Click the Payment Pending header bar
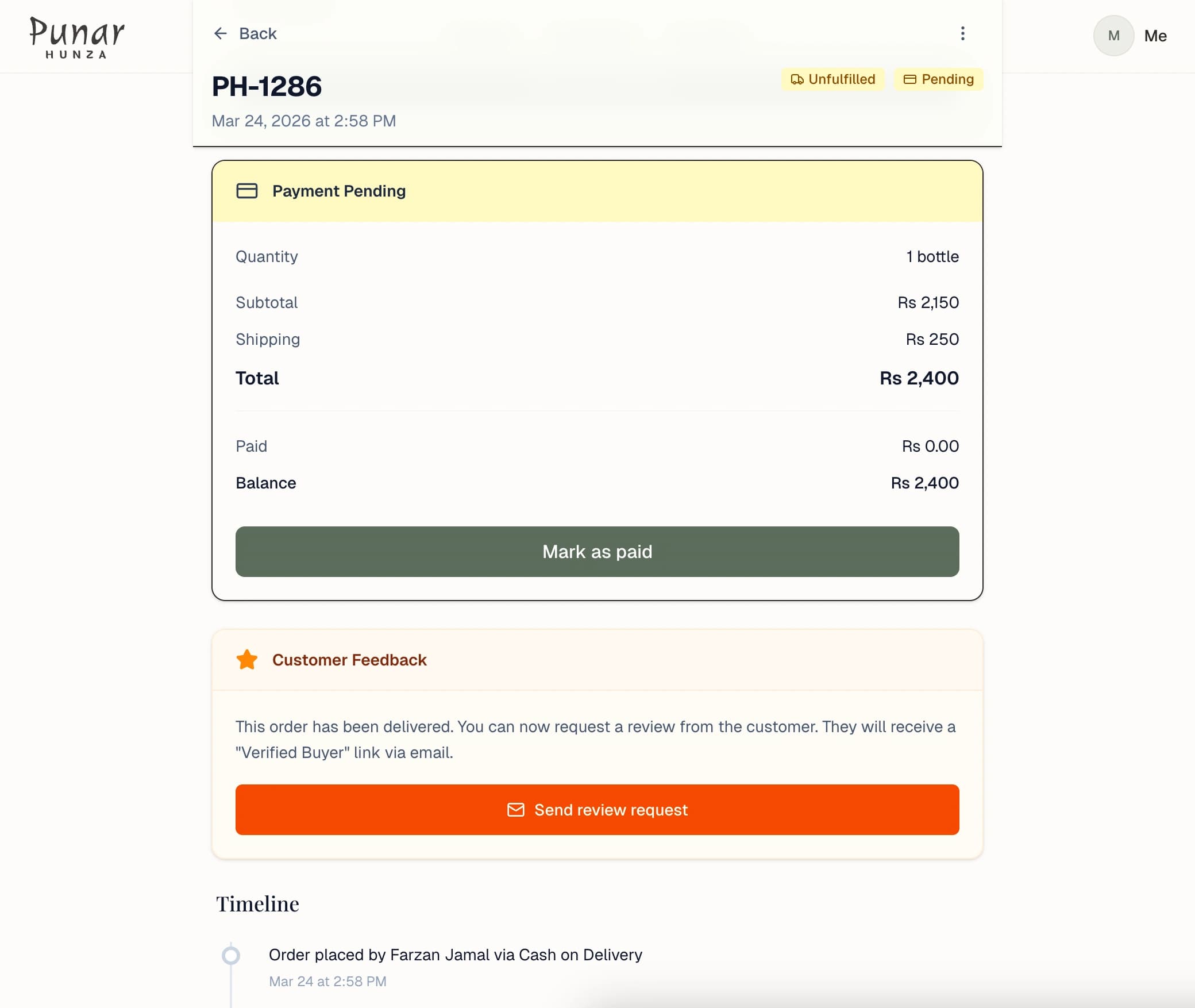The width and height of the screenshot is (1195, 1008). tap(597, 191)
